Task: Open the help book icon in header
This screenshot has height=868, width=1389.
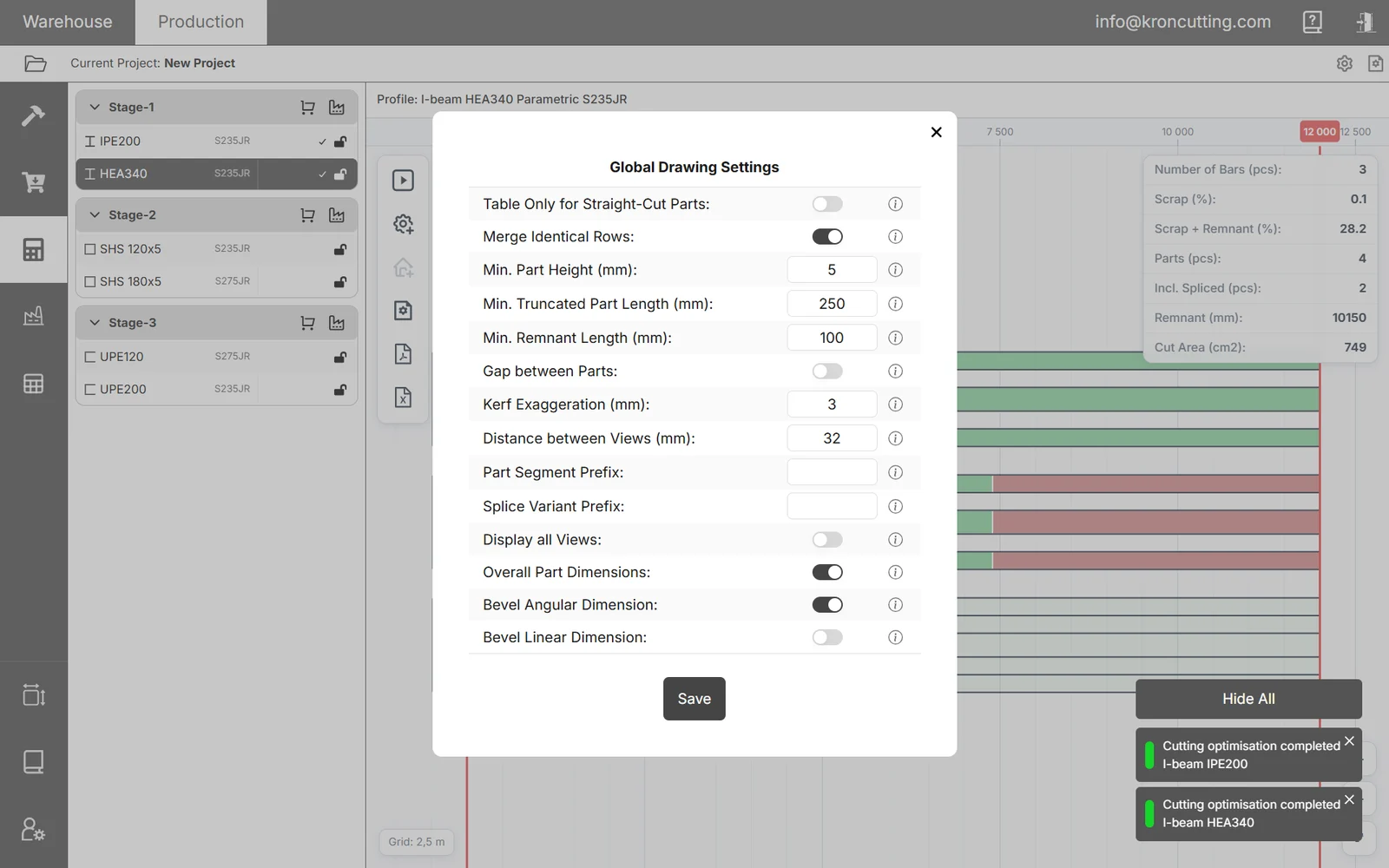Action: 1312,22
